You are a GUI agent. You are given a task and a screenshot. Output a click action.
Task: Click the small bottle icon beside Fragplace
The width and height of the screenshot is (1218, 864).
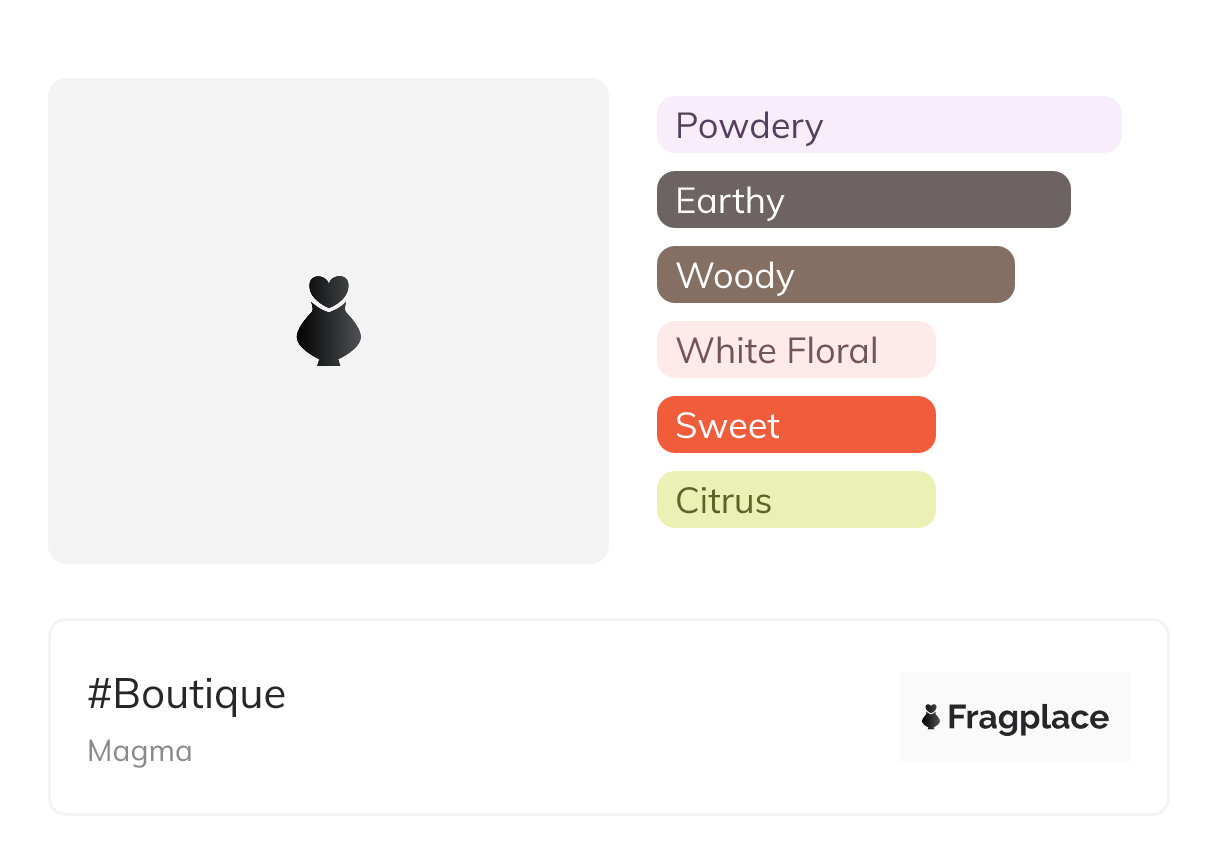click(x=931, y=717)
